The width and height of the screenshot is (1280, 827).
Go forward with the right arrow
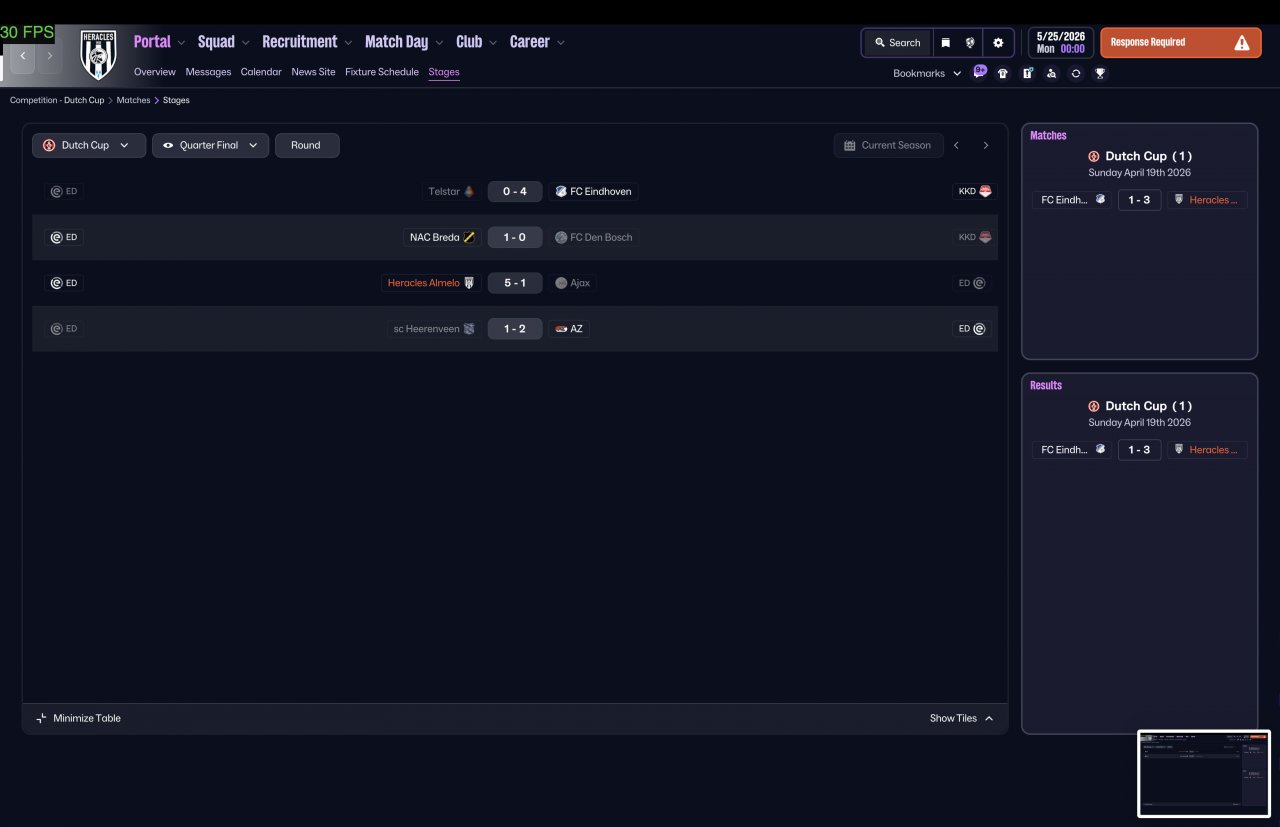coord(49,56)
